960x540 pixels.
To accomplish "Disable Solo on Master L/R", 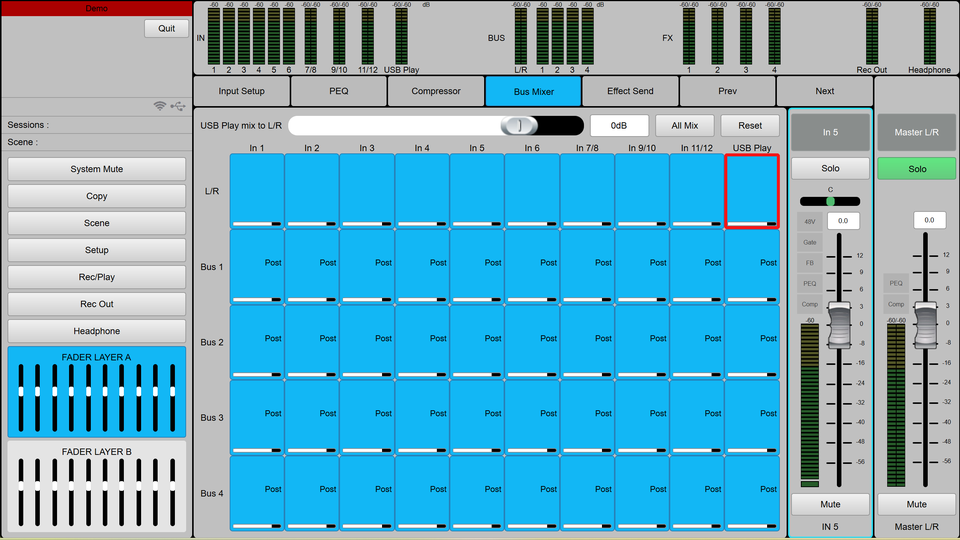I will tap(916, 169).
